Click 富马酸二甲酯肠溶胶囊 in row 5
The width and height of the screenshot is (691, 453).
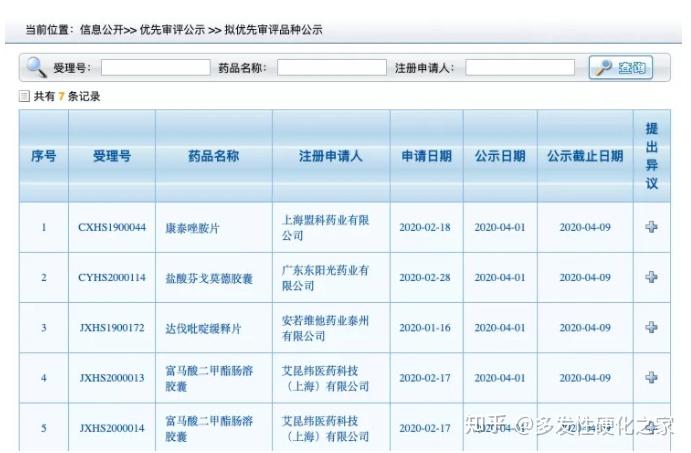(x=209, y=429)
